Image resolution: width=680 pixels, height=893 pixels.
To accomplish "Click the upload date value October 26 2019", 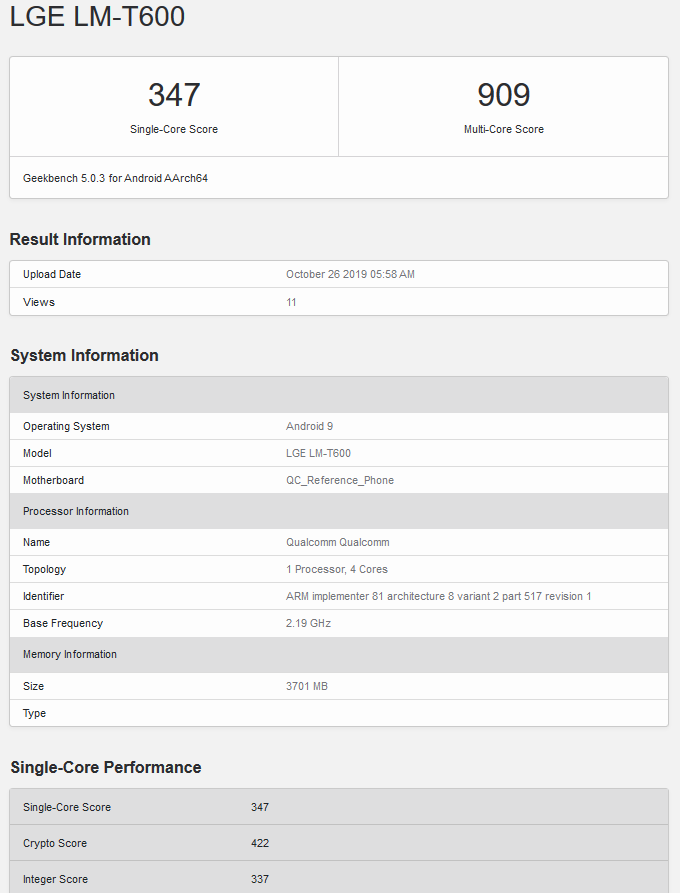I will pyautogui.click(x=350, y=274).
